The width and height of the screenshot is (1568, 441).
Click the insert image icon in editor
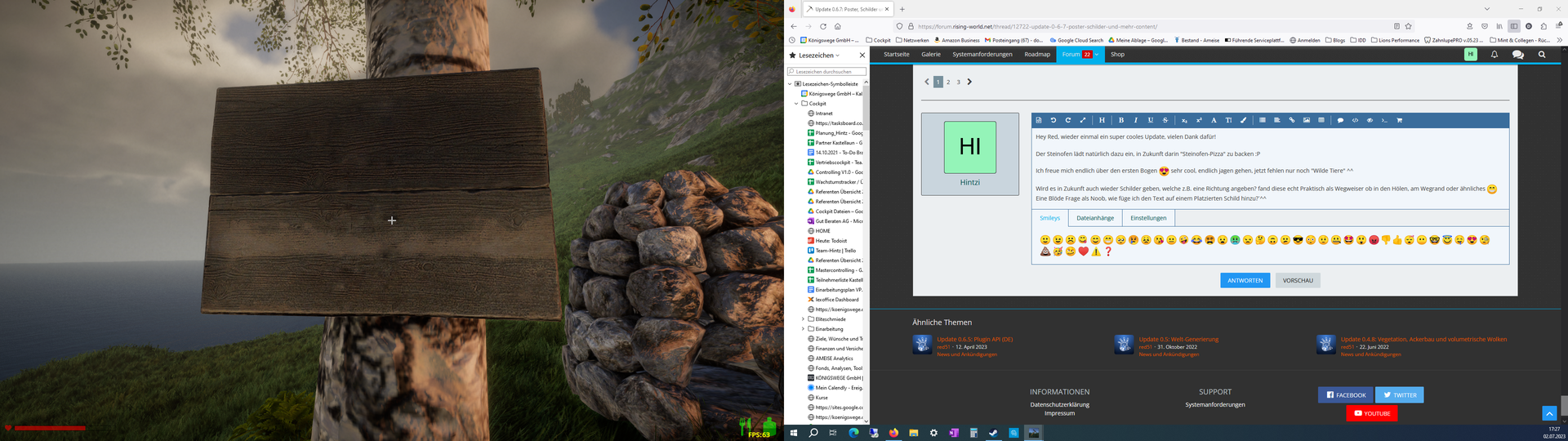point(1306,120)
